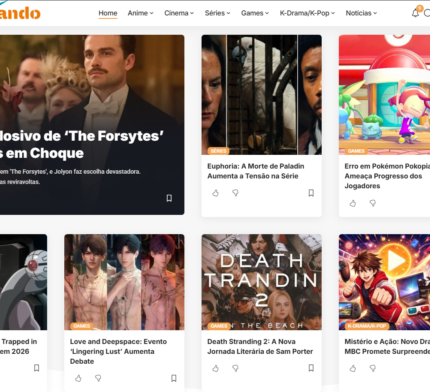Screen dimensions: 430x392
Task: Expand the Anime dropdown menu
Action: (x=140, y=13)
